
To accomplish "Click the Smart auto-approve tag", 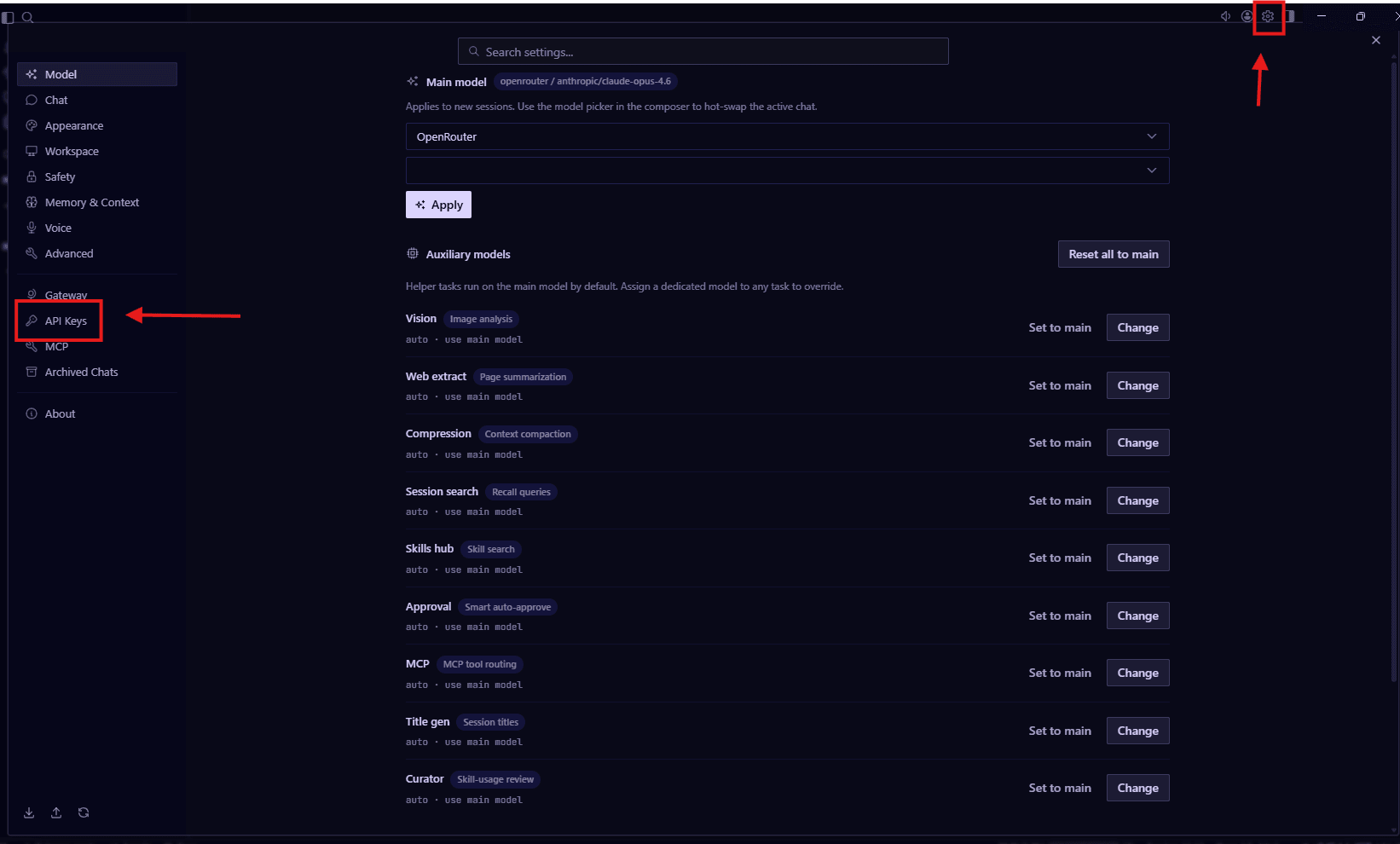I will click(x=507, y=607).
